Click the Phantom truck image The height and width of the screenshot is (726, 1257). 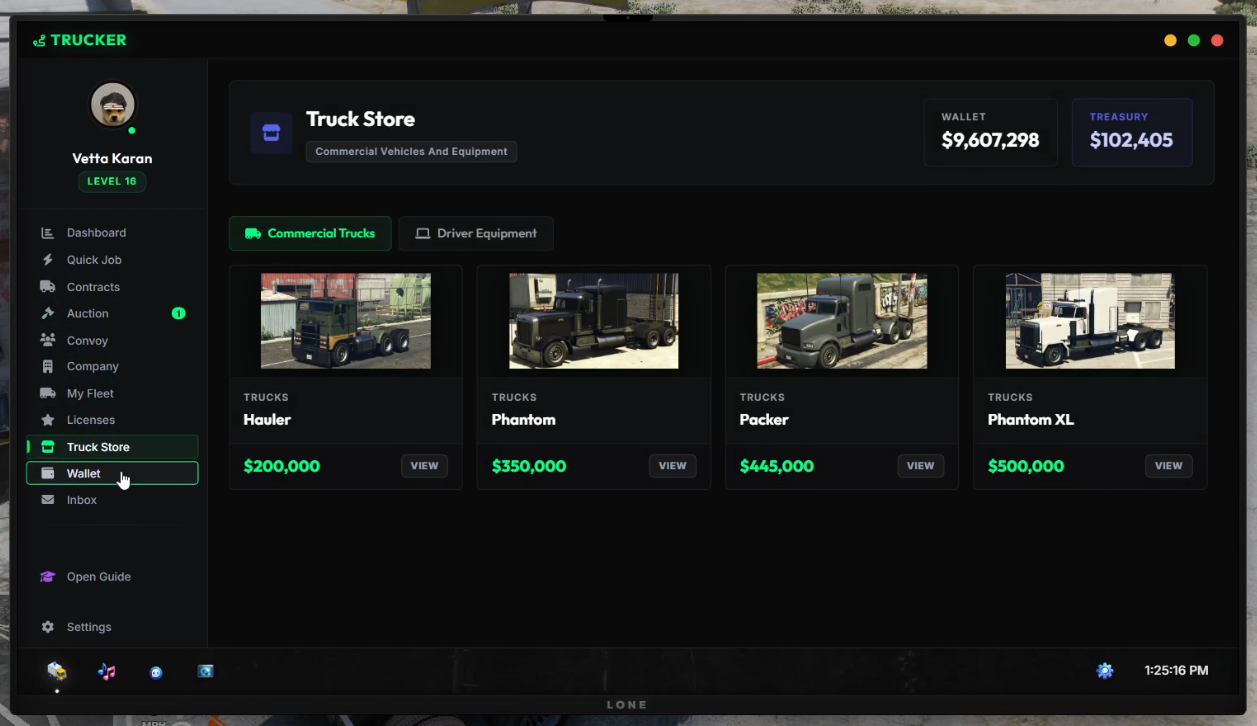(x=594, y=321)
